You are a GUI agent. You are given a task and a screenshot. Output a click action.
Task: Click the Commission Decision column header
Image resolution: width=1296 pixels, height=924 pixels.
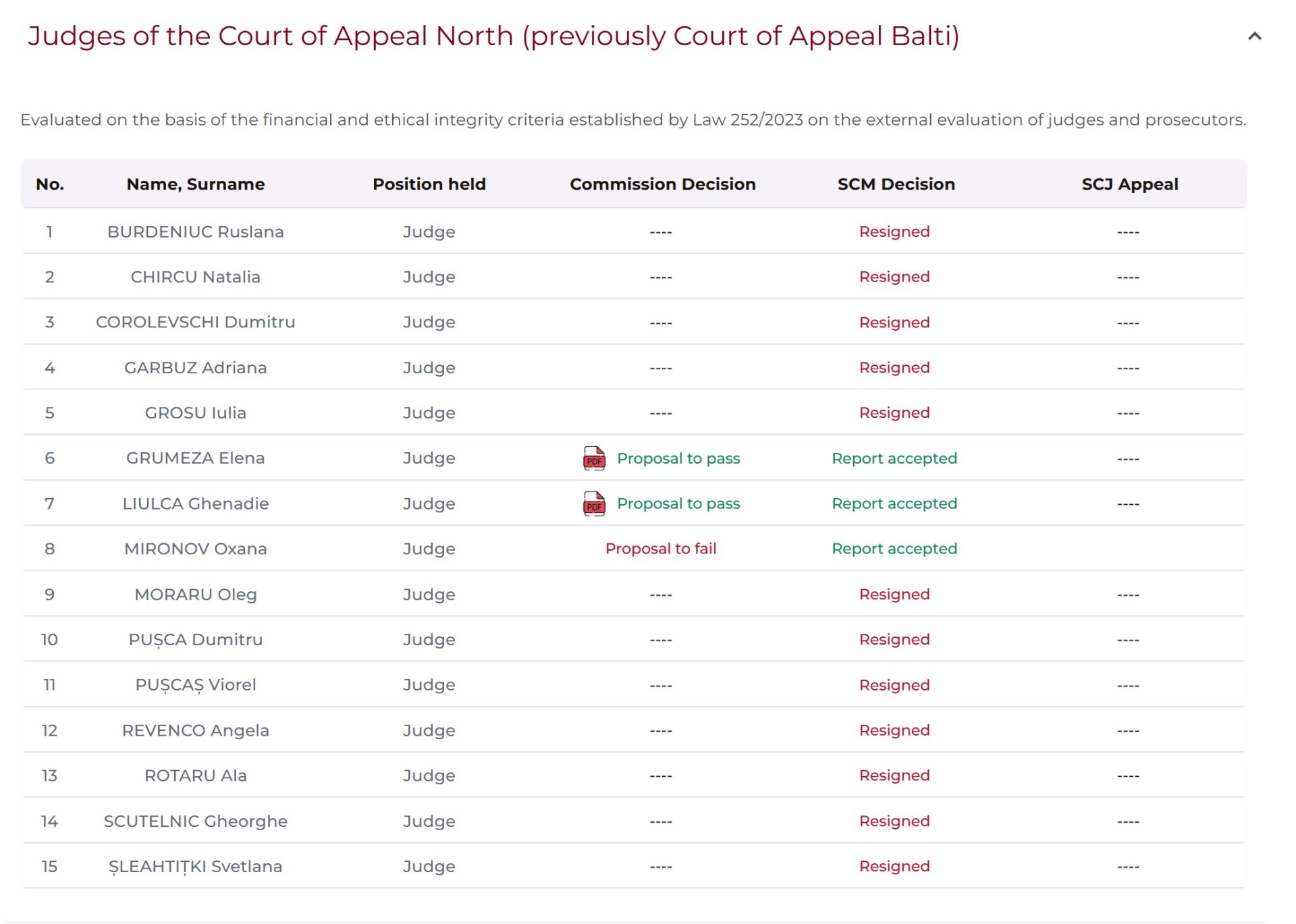[x=662, y=184]
